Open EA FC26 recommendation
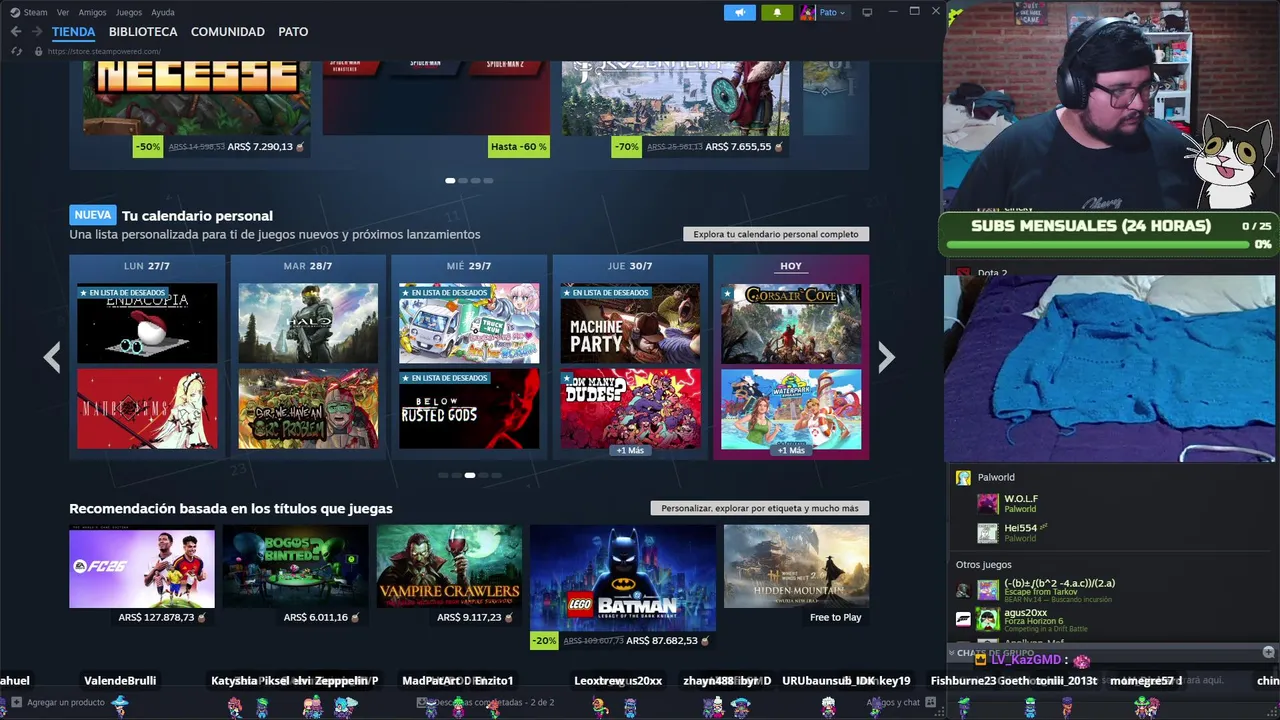The image size is (1280, 720). (x=142, y=567)
